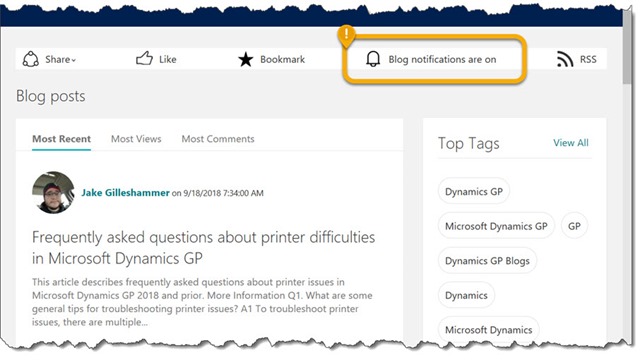Click the Like label
Screen dimensions: 640x360
168,59
